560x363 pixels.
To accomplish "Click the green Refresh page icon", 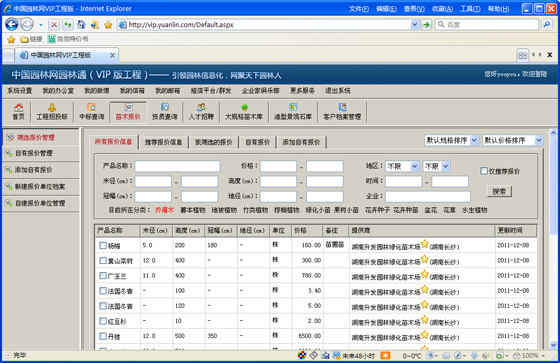I will (68, 25).
